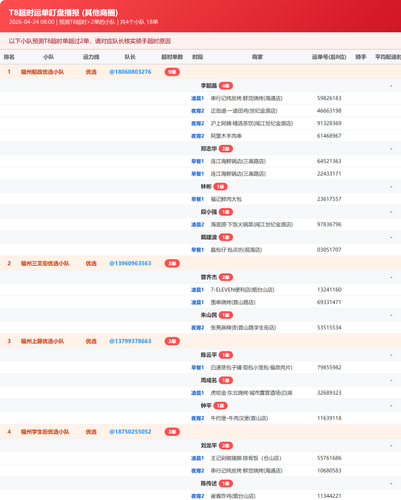Select the 骑手 column header

point(361,57)
